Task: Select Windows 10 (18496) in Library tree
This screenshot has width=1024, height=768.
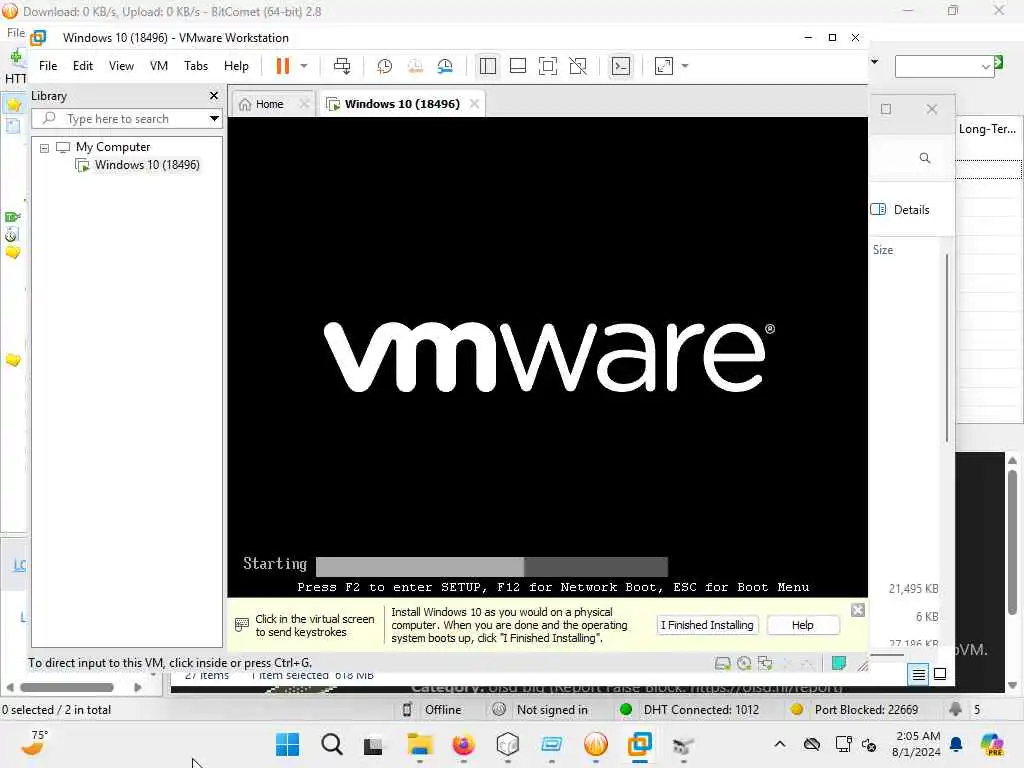Action: (146, 165)
